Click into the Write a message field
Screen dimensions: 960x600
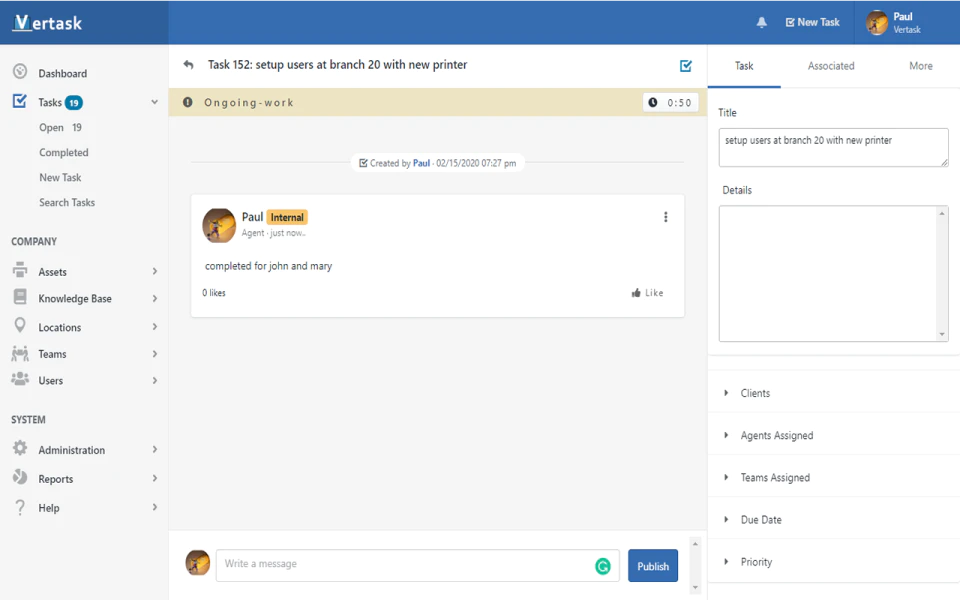pyautogui.click(x=418, y=565)
